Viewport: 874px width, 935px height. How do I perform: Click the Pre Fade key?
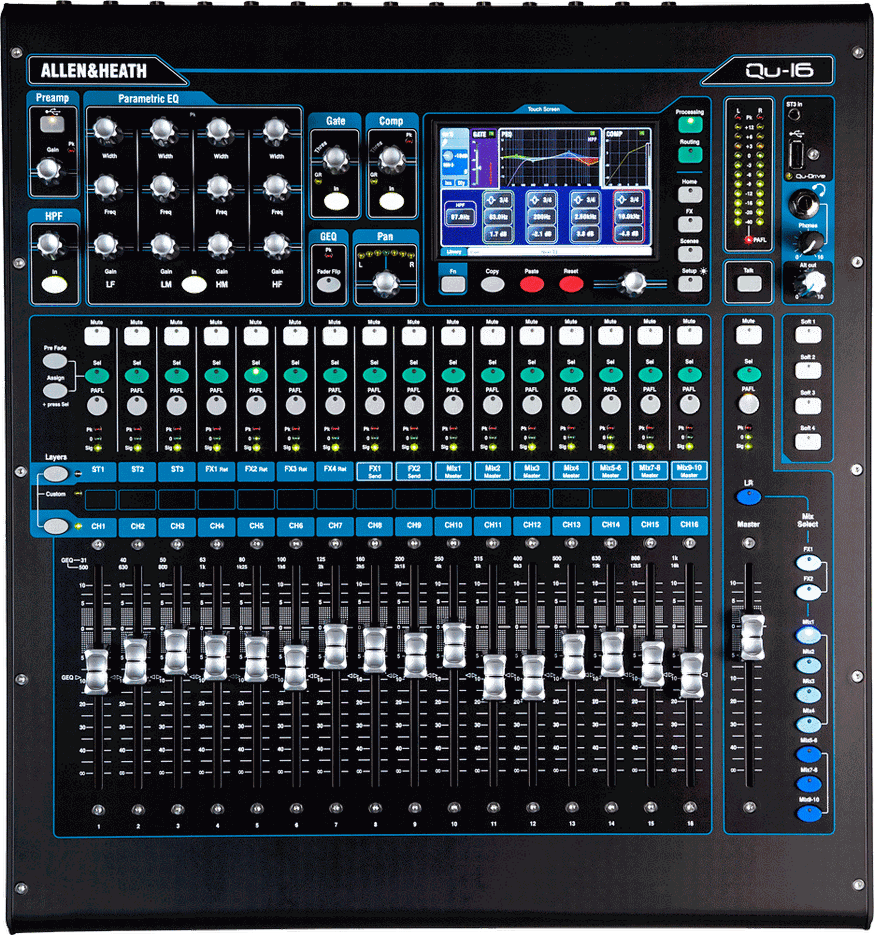55,361
